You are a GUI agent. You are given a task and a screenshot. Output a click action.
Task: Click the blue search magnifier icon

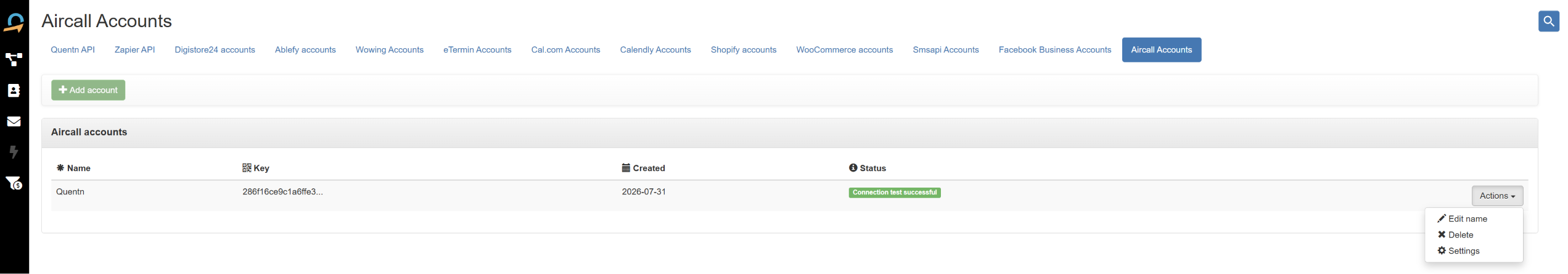[1548, 21]
